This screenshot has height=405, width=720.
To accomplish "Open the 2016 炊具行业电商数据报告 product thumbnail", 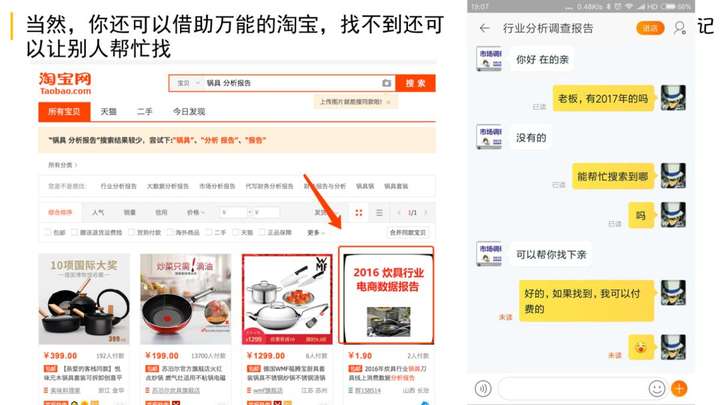I will [386, 295].
